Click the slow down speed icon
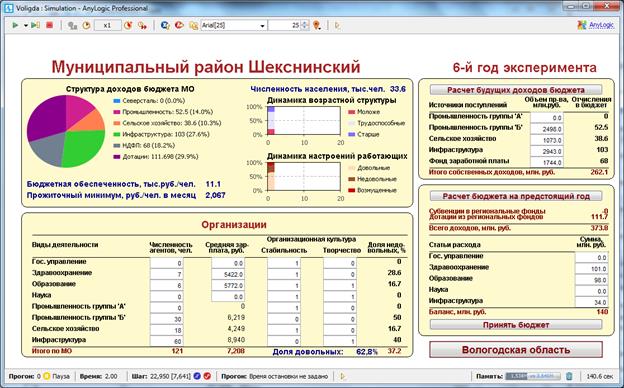The width and height of the screenshot is (624, 388). [x=72, y=25]
